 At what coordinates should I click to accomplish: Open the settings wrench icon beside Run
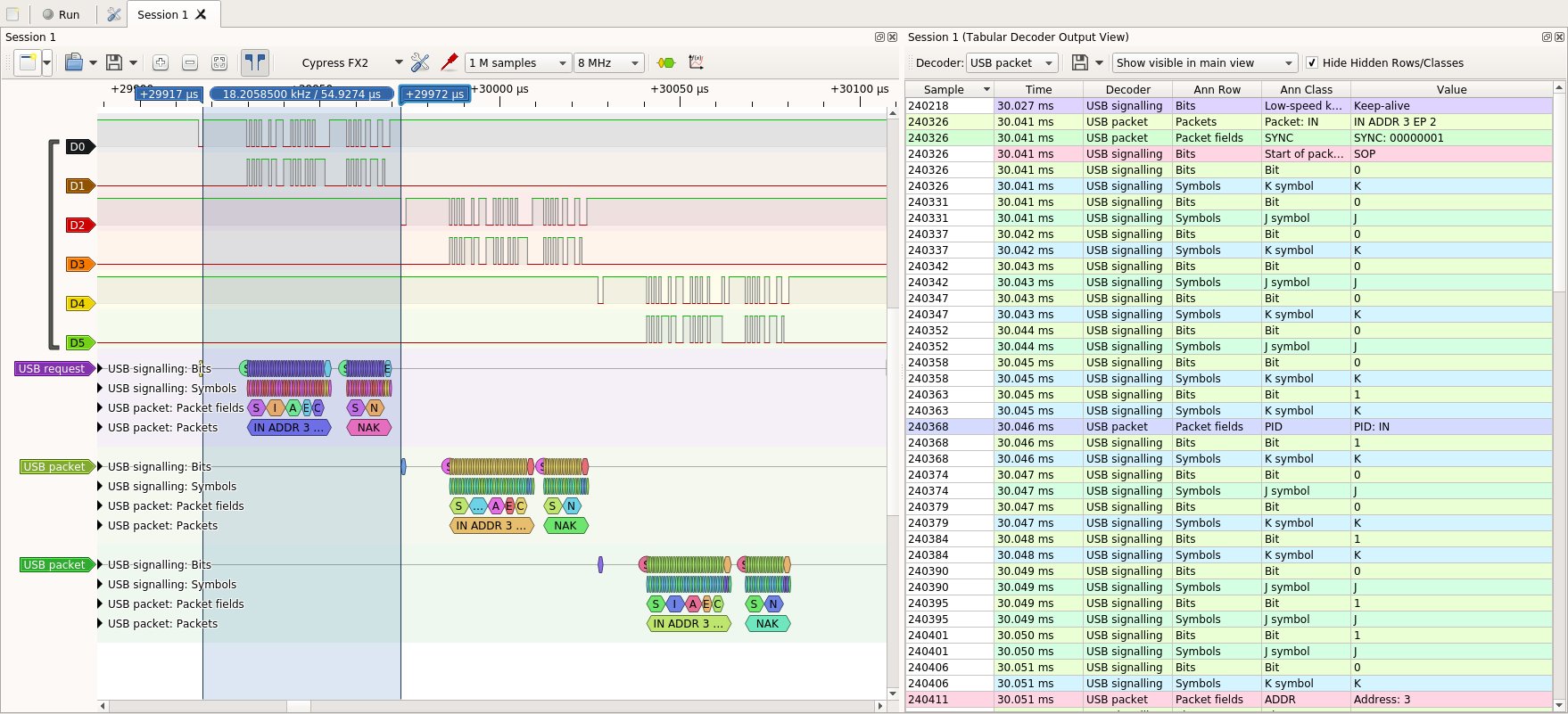tap(113, 14)
